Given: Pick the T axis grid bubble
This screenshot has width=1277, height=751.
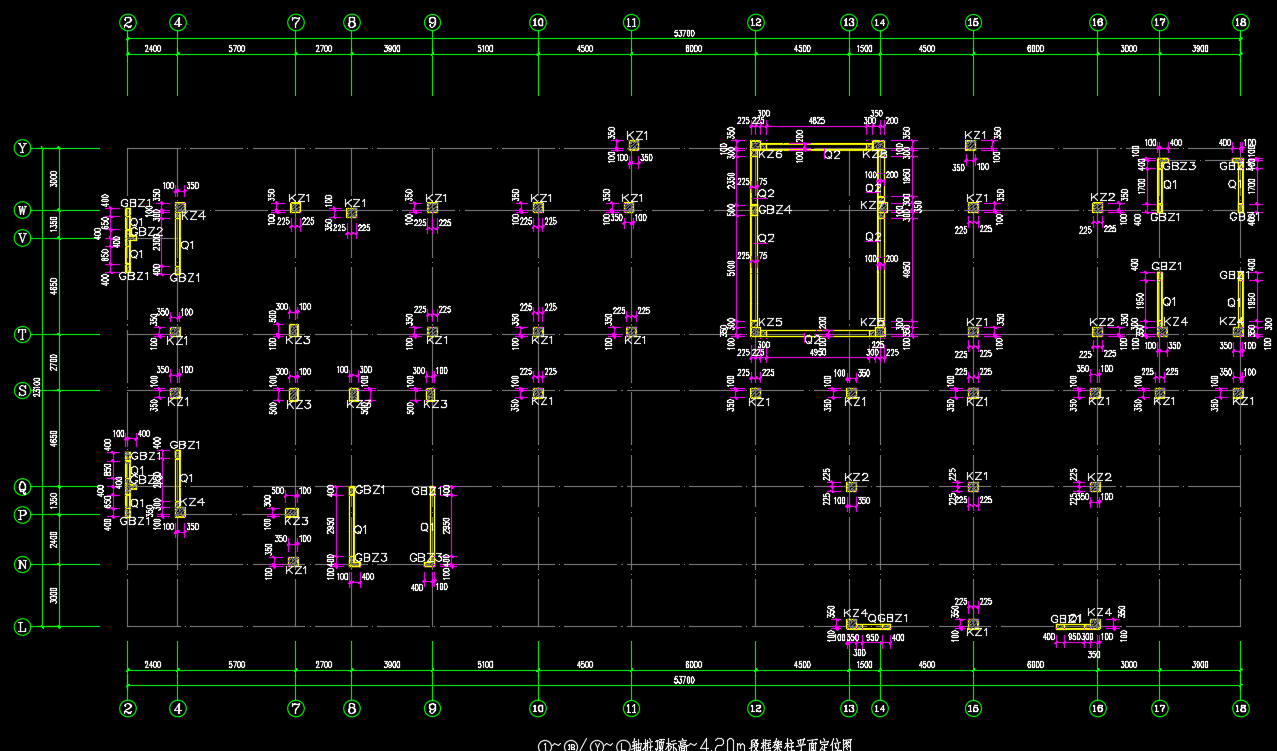Looking at the screenshot, I should click(22, 335).
